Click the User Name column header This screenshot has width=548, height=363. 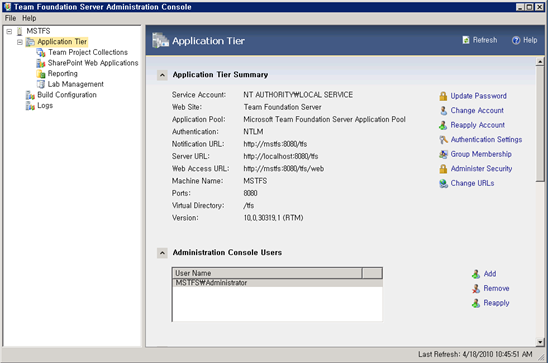267,273
